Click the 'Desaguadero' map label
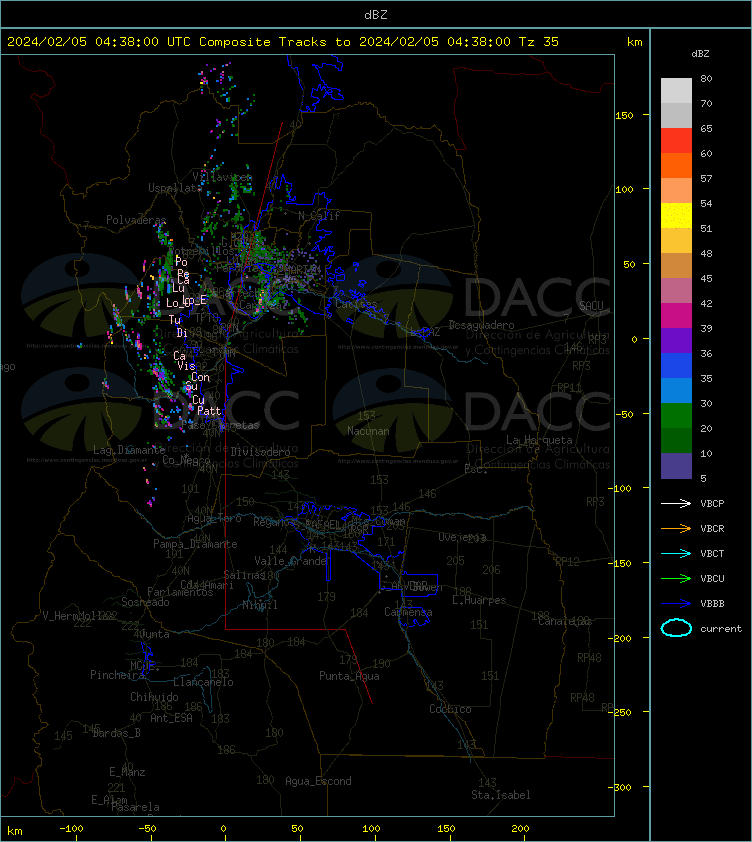 click(x=481, y=325)
